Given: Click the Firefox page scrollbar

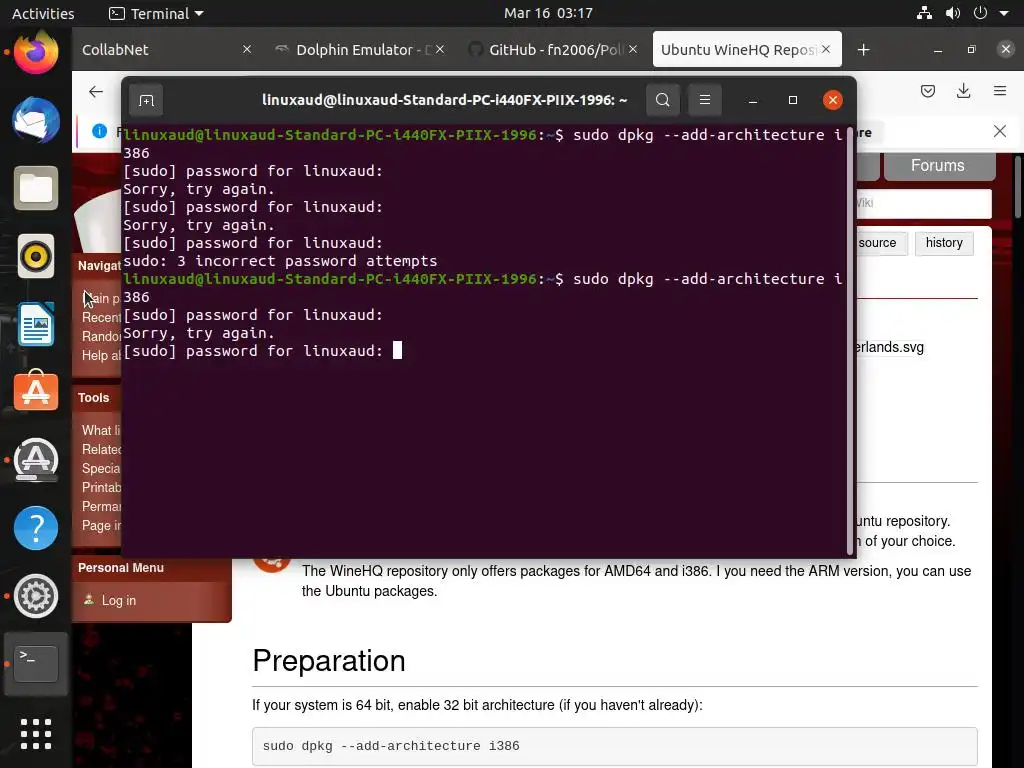Looking at the screenshot, I should [x=1018, y=188].
